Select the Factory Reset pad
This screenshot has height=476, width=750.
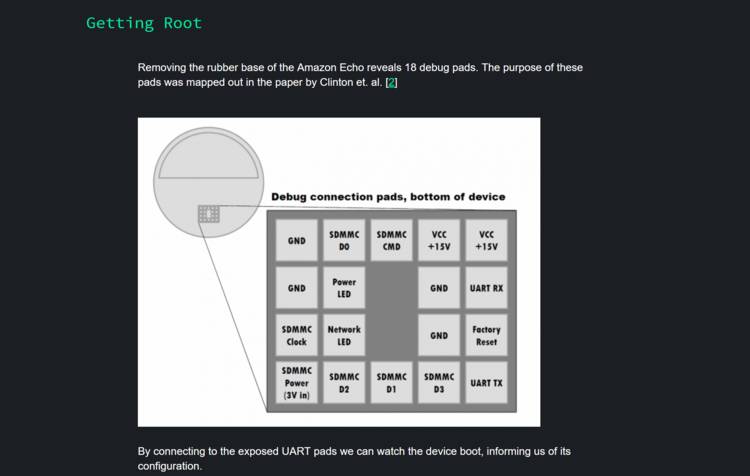(x=486, y=335)
